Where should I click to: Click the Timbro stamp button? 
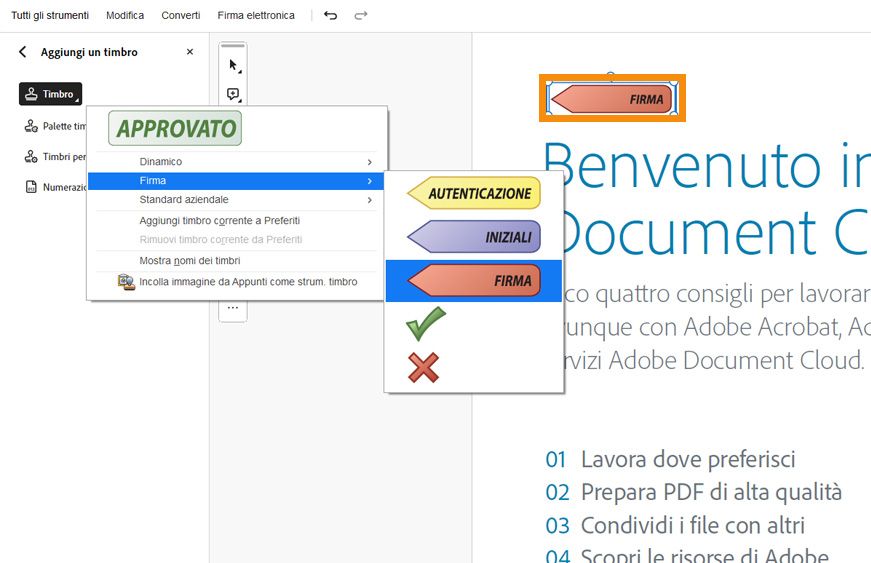[51, 94]
